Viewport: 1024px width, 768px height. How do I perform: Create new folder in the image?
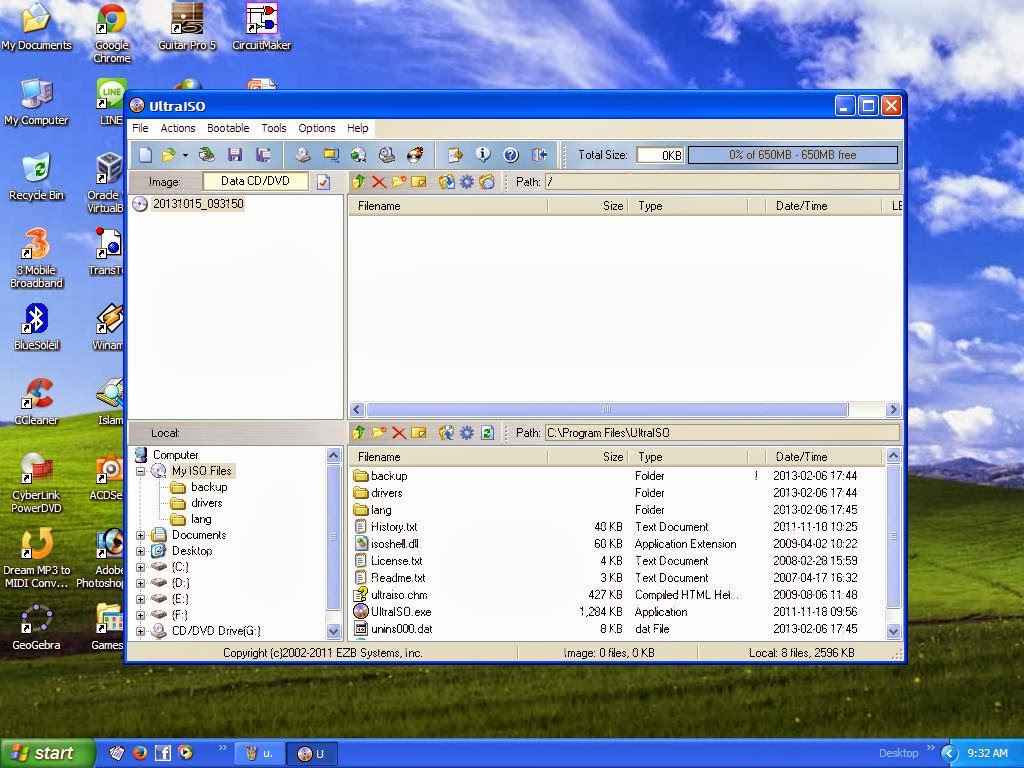tap(399, 181)
